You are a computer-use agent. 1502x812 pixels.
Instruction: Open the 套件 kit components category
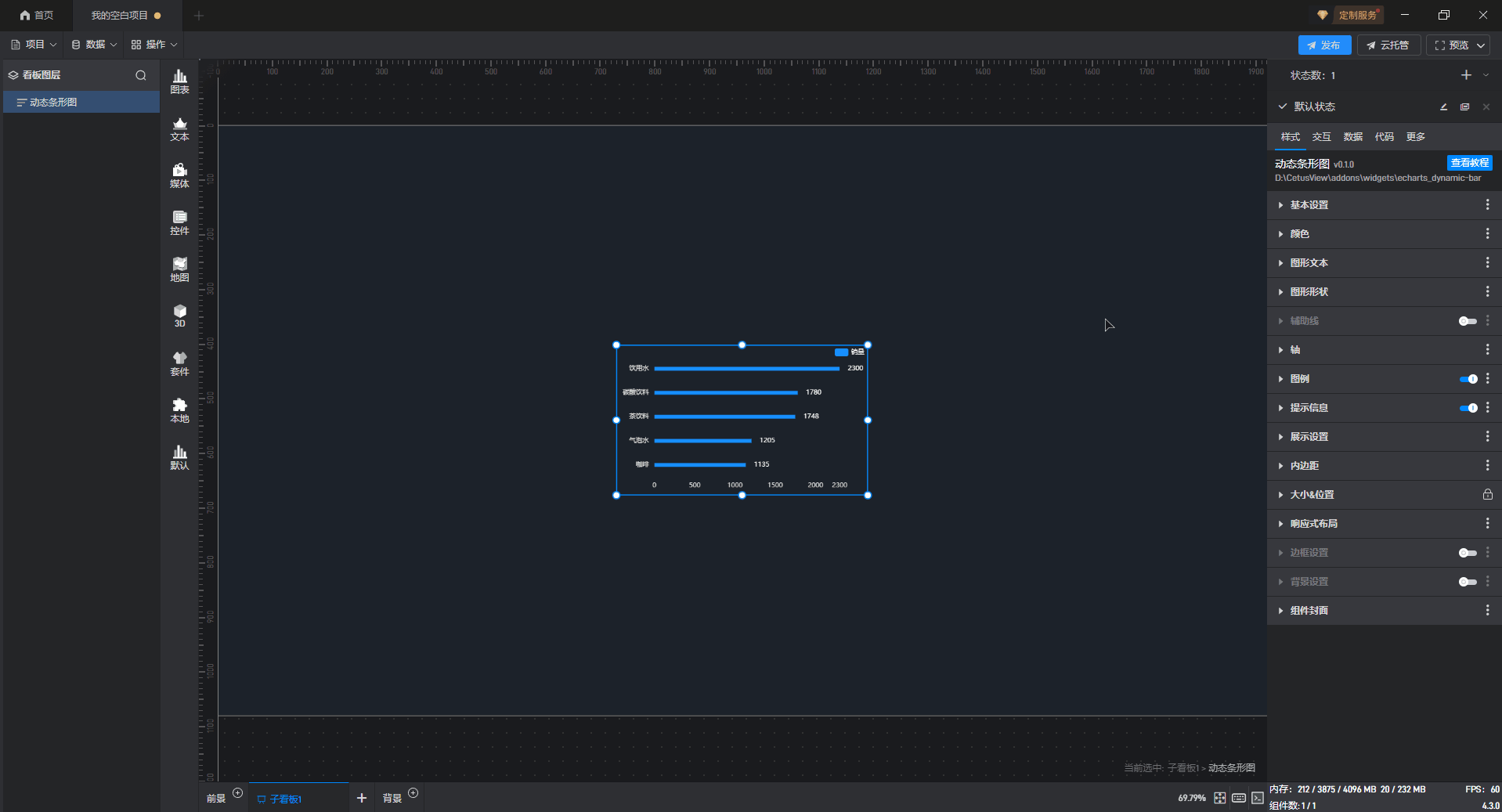pyautogui.click(x=179, y=363)
